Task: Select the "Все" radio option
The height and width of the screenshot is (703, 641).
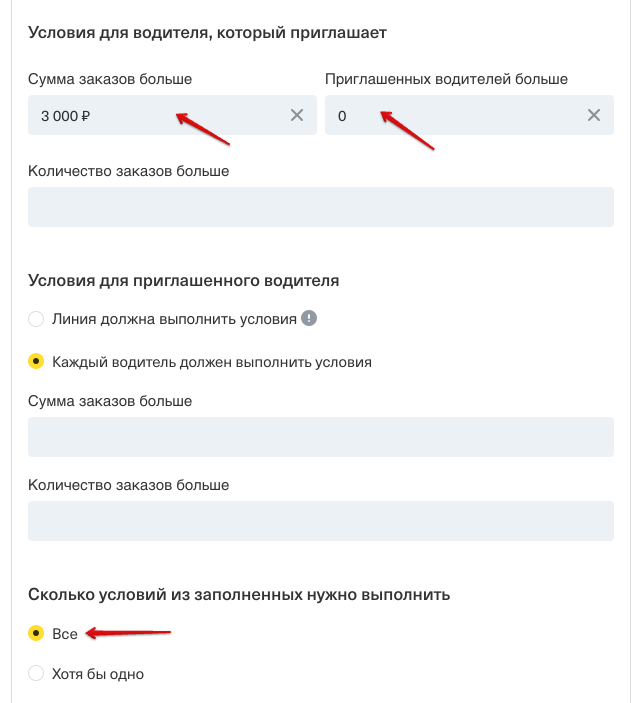Action: click(37, 633)
